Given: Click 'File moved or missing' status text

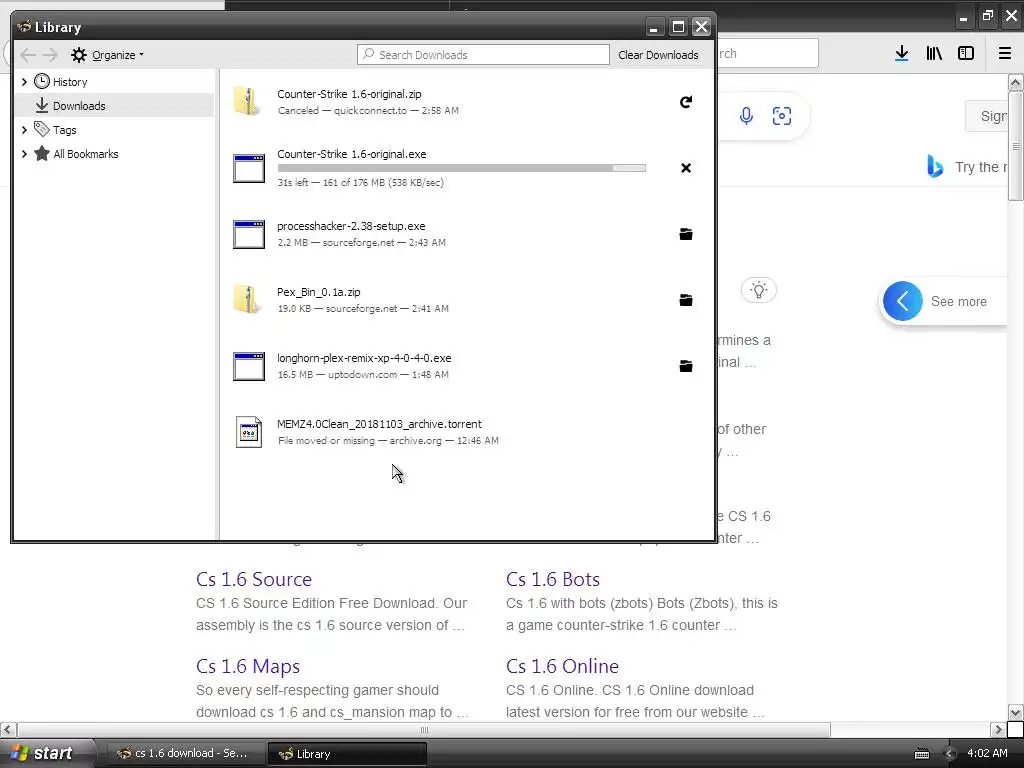Looking at the screenshot, I should [327, 441].
